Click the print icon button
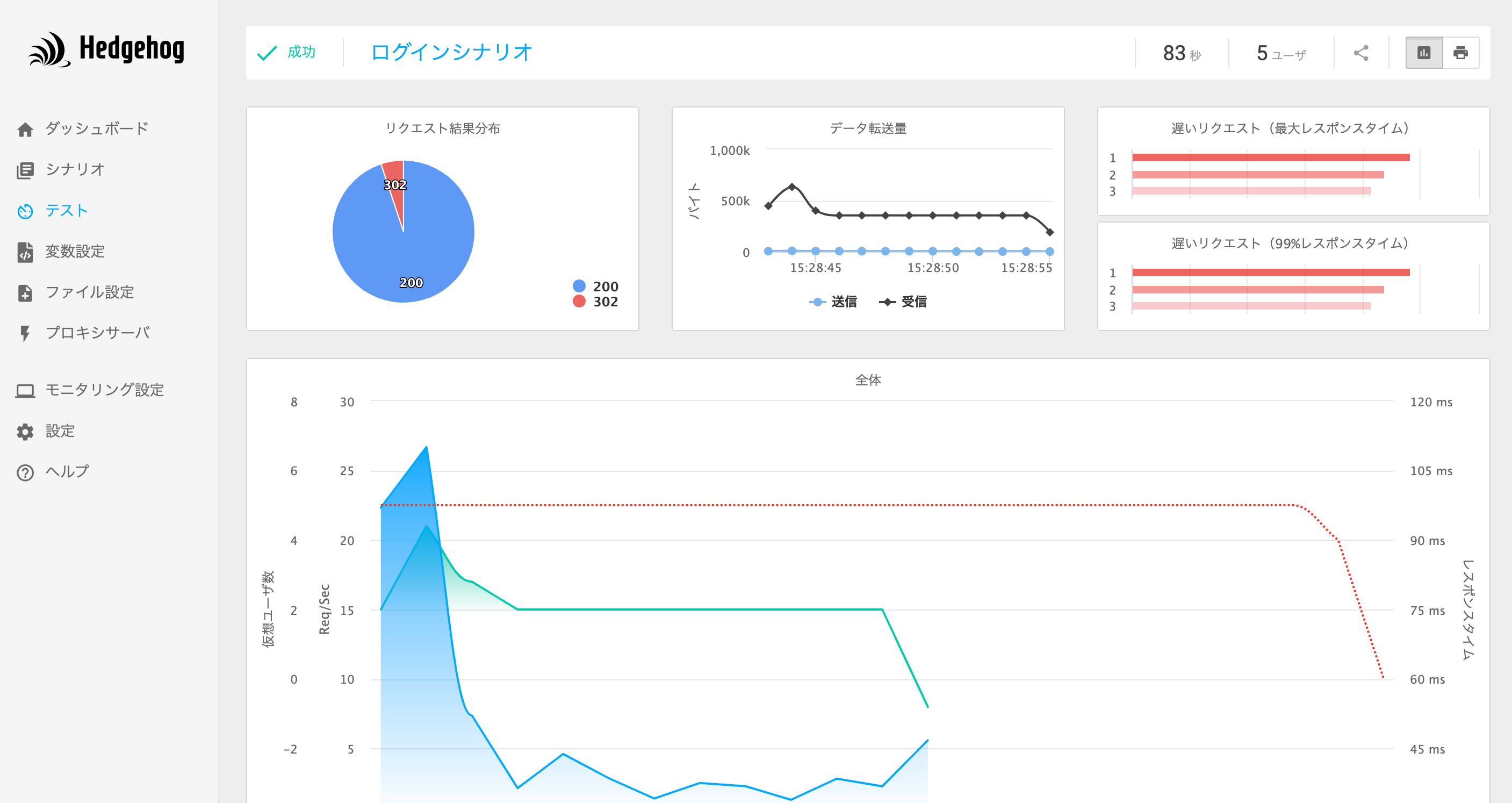The image size is (1512, 803). (x=1460, y=53)
